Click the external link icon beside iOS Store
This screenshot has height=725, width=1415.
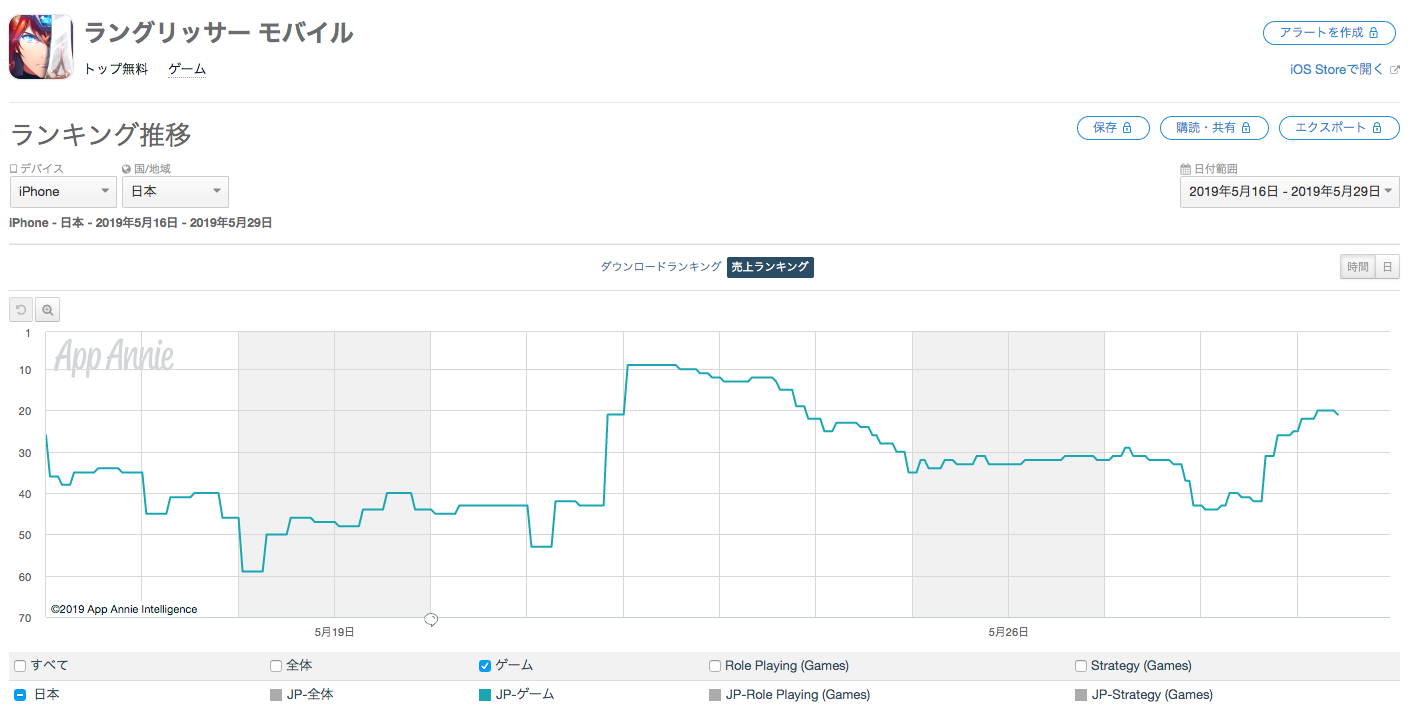pos(1394,69)
